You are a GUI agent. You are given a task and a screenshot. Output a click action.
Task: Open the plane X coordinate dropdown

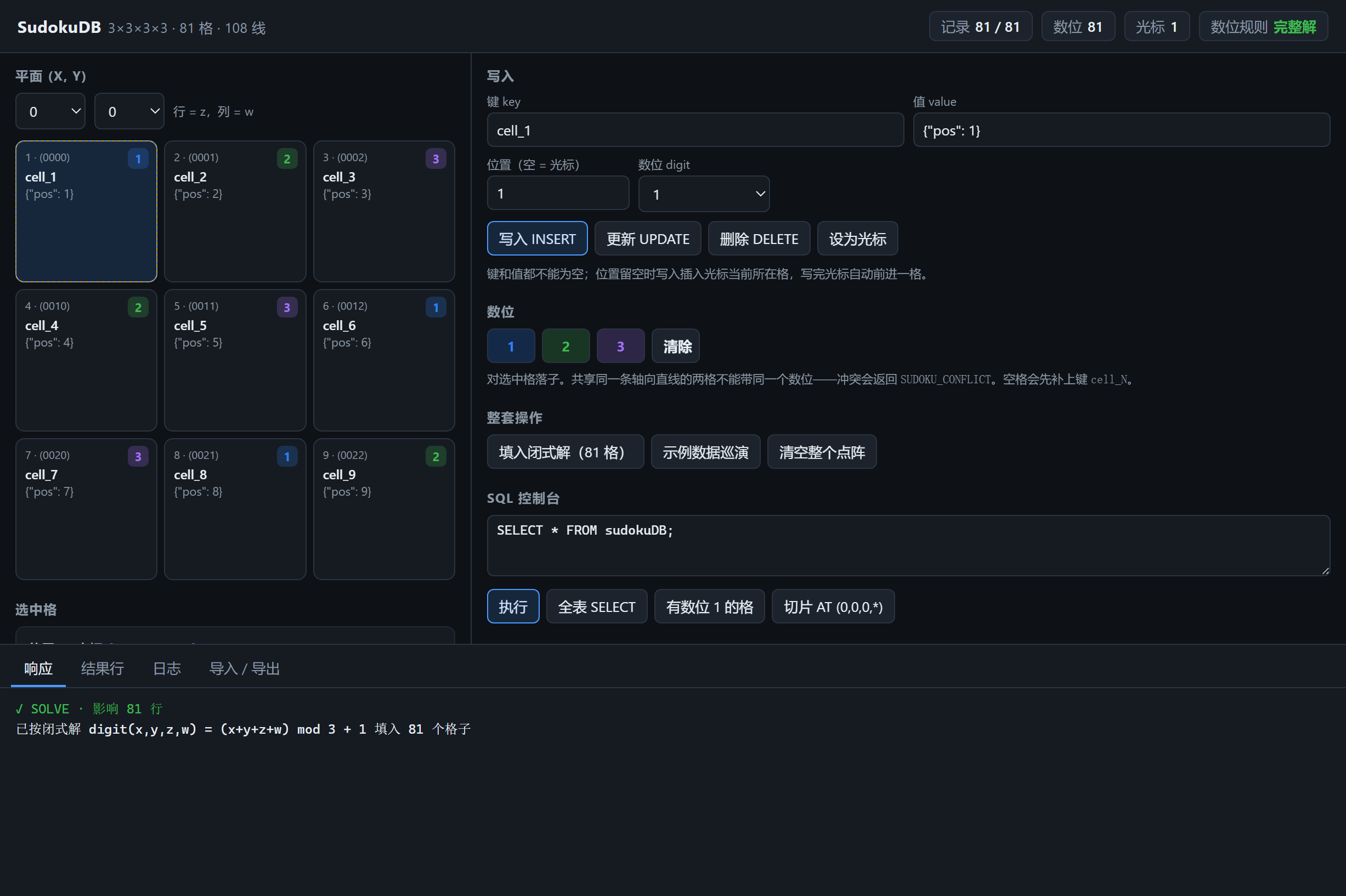pyautogui.click(x=50, y=111)
